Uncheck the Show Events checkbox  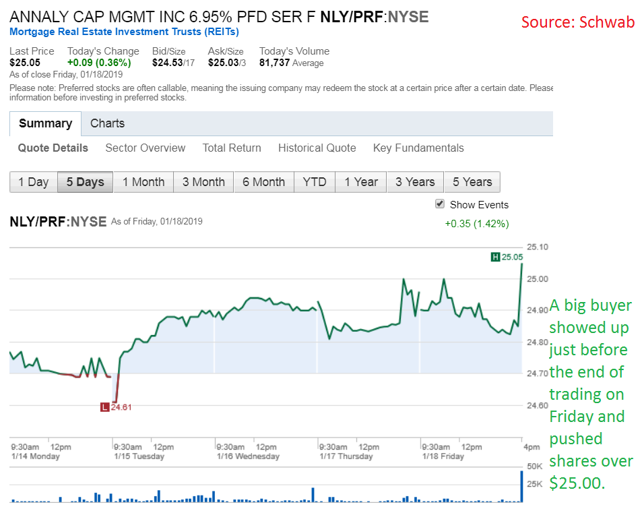(x=440, y=204)
